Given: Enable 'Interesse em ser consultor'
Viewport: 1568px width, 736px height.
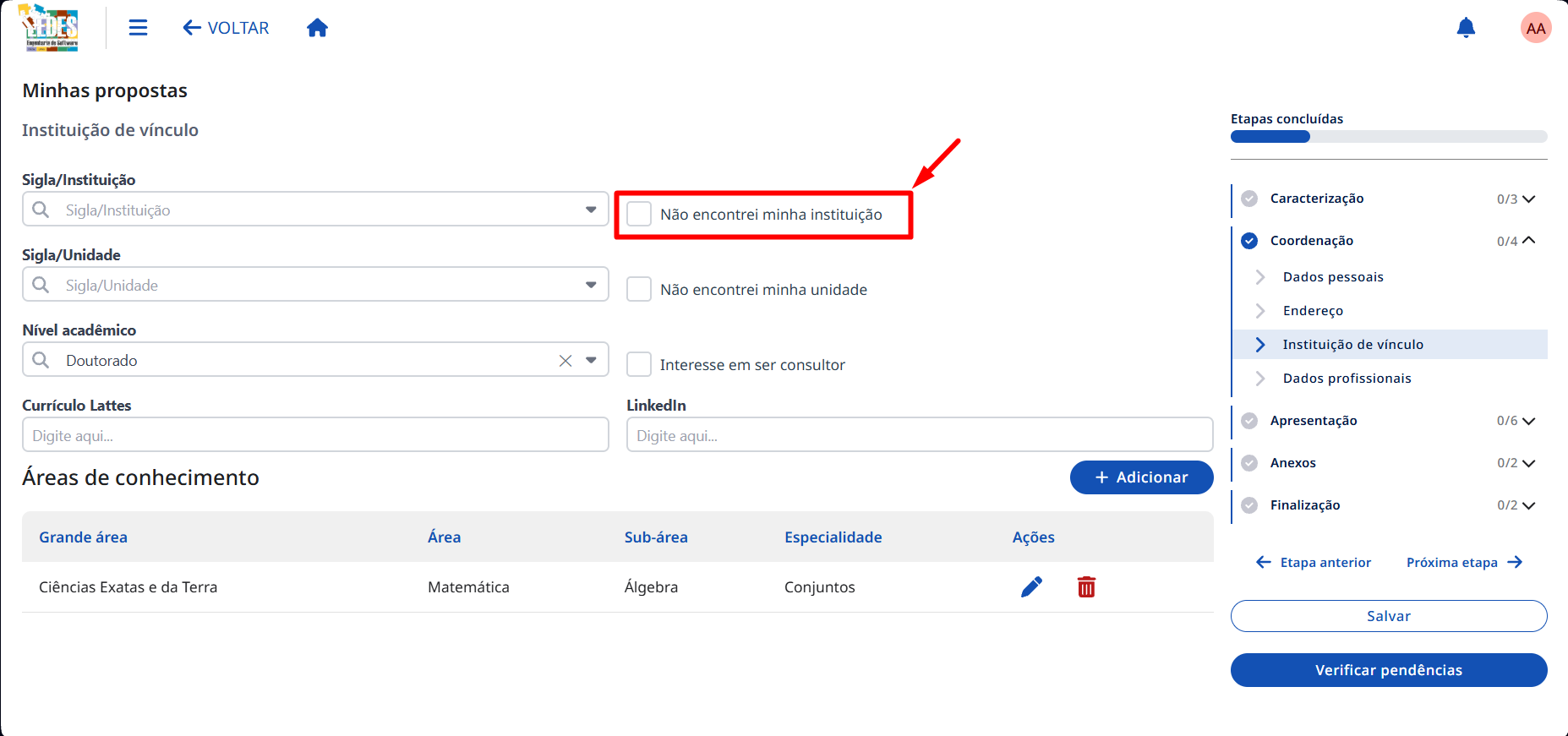Looking at the screenshot, I should (x=639, y=364).
